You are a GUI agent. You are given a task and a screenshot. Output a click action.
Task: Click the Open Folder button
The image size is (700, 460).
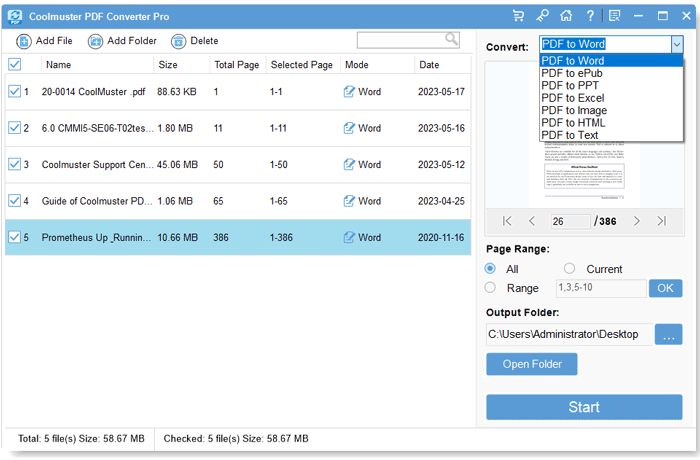click(532, 364)
